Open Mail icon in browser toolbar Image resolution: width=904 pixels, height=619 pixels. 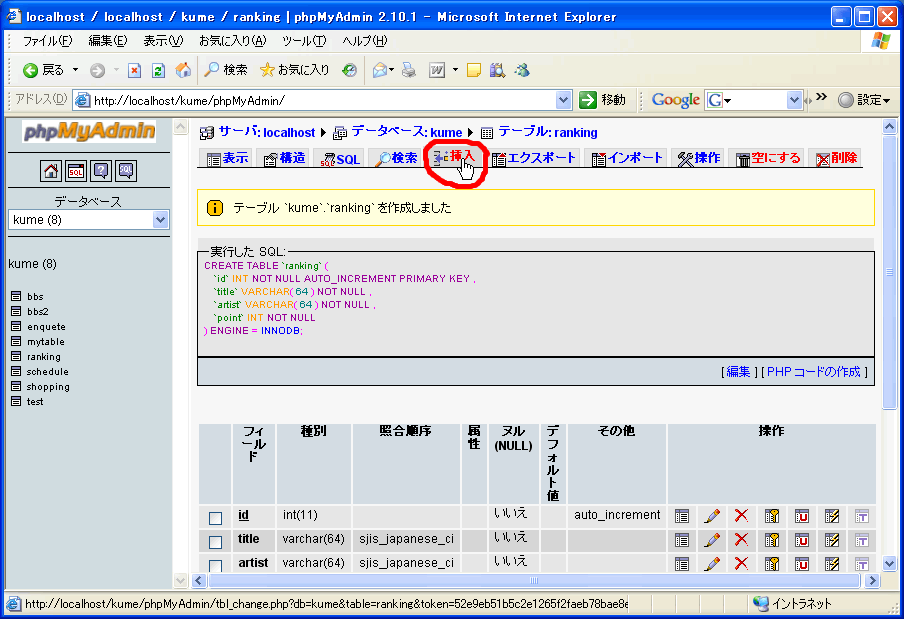pyautogui.click(x=379, y=70)
